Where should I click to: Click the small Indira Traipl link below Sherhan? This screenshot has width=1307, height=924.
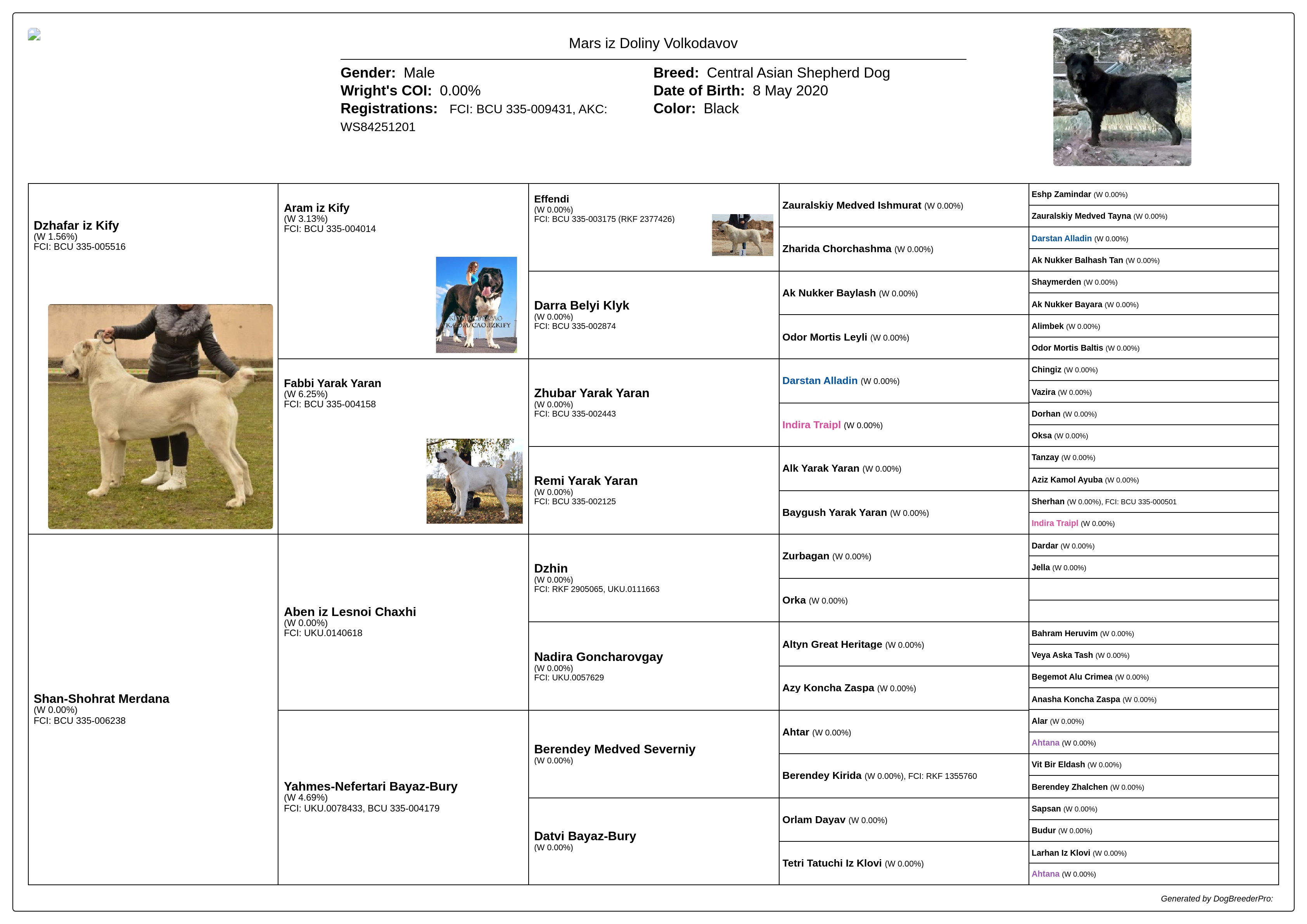tap(1054, 523)
